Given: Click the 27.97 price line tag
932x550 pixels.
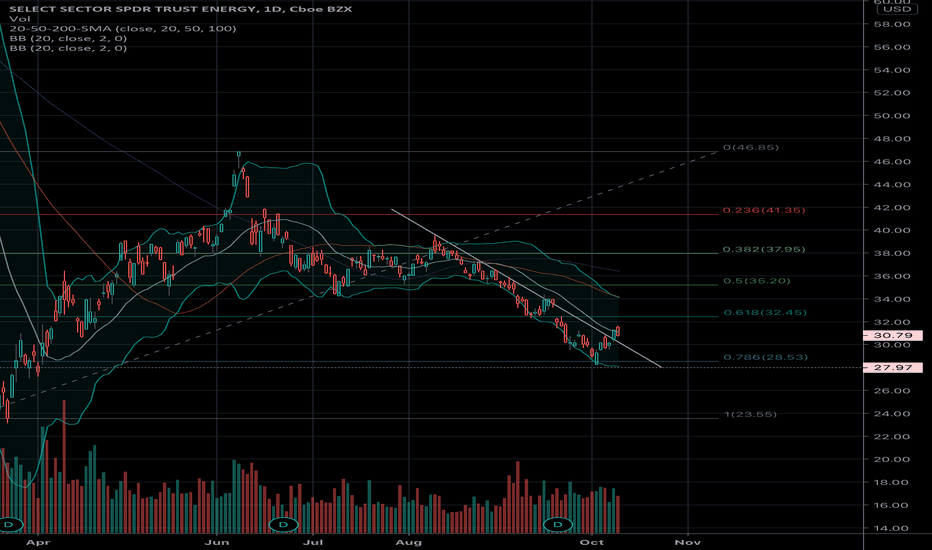Looking at the screenshot, I should coord(893,367).
